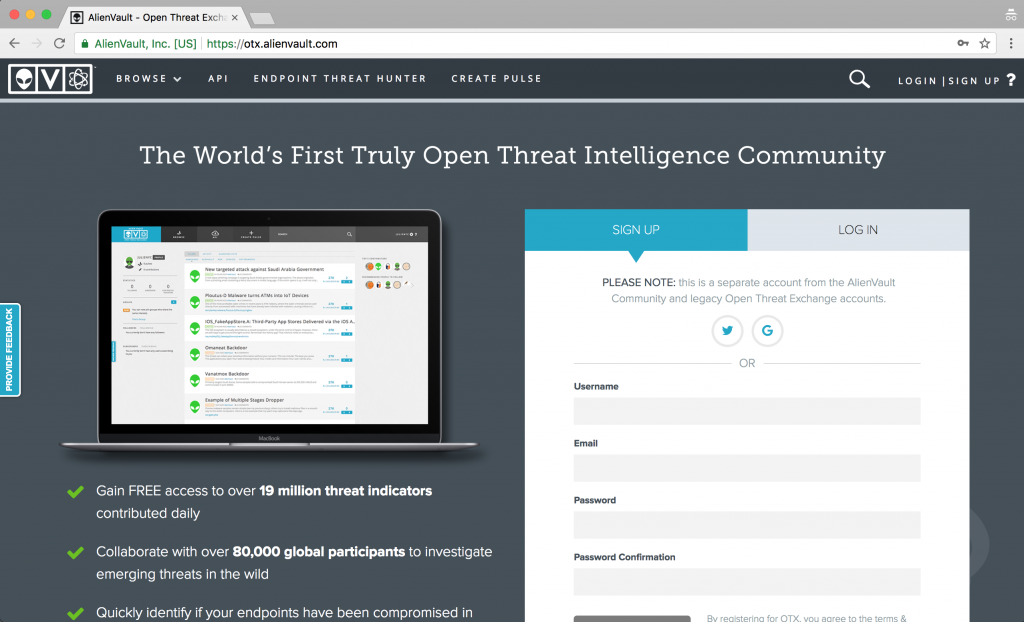This screenshot has height=622, width=1024.
Task: Switch to the Log In tab
Action: (857, 230)
